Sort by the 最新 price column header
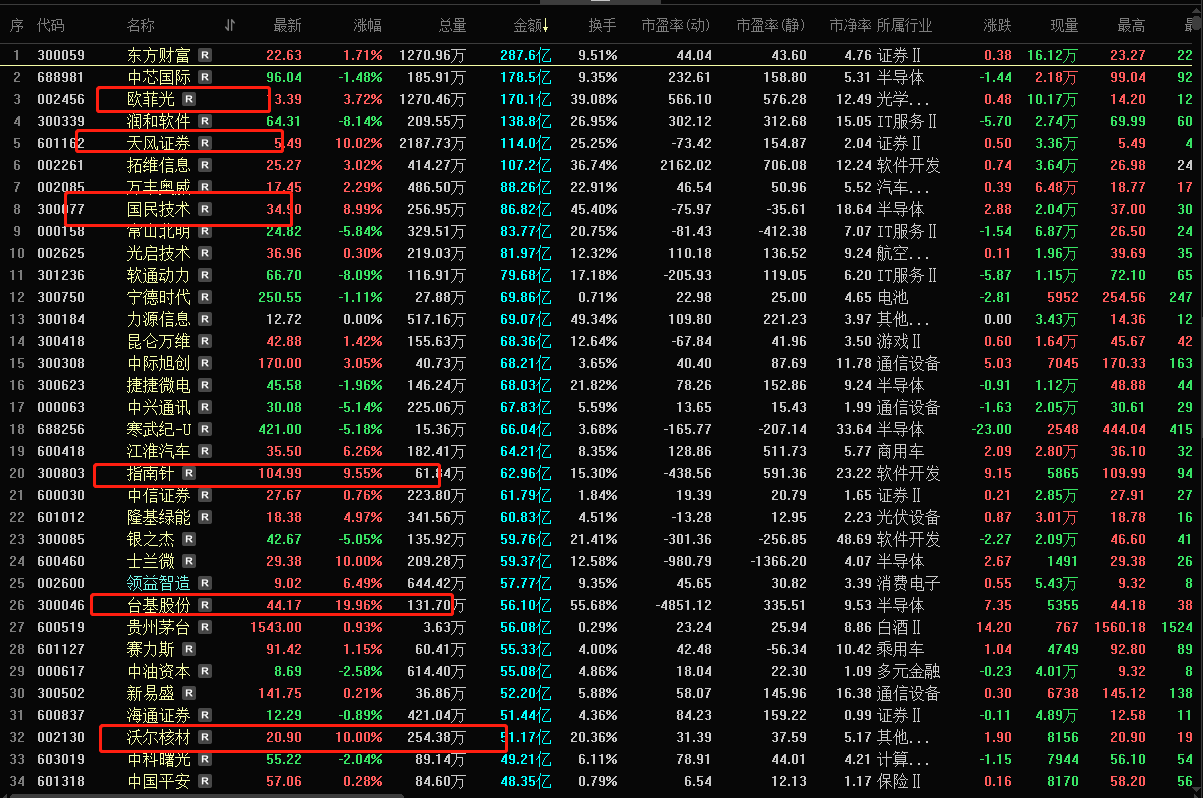 click(288, 25)
